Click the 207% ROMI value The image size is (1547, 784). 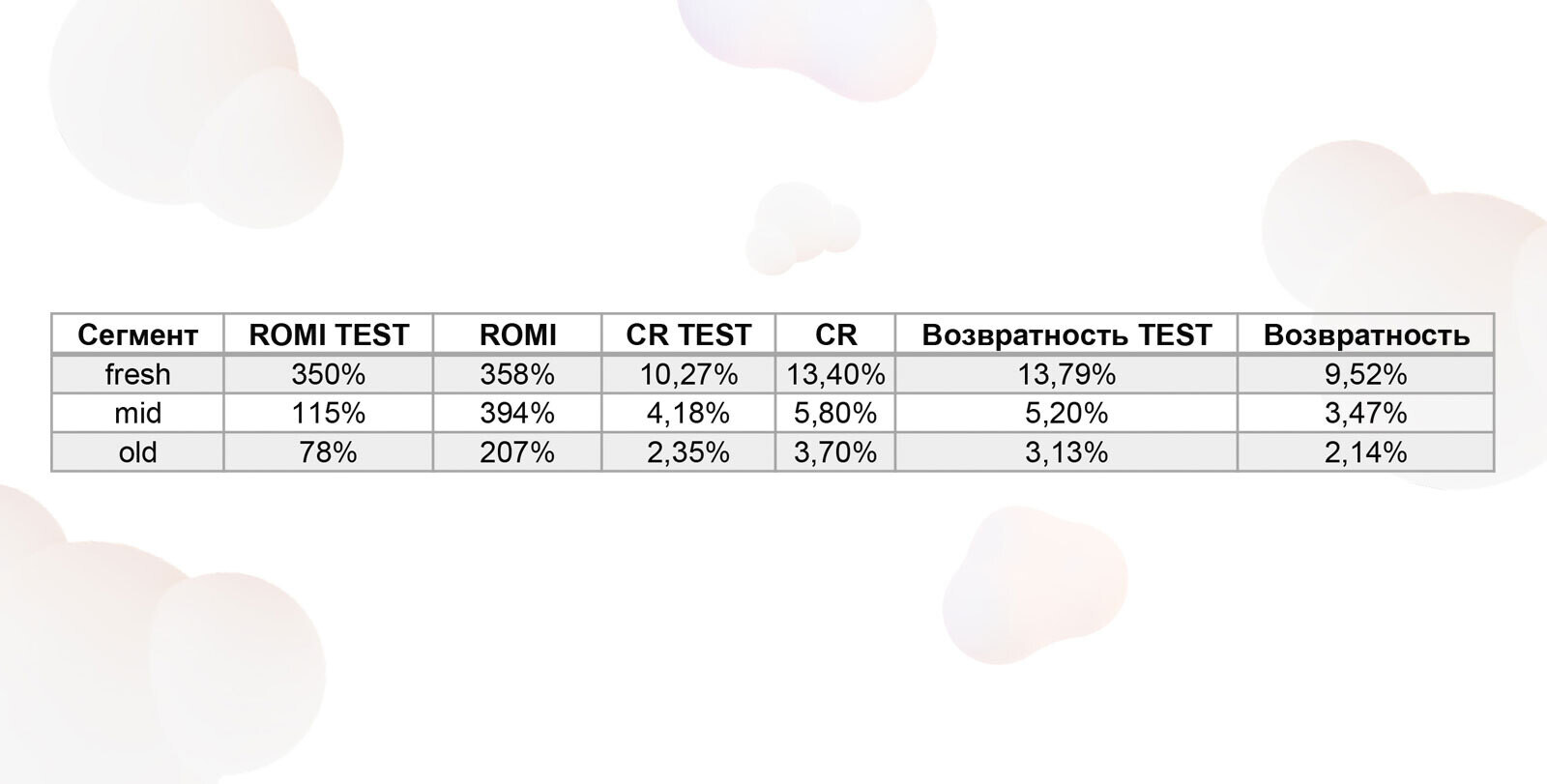tap(517, 452)
